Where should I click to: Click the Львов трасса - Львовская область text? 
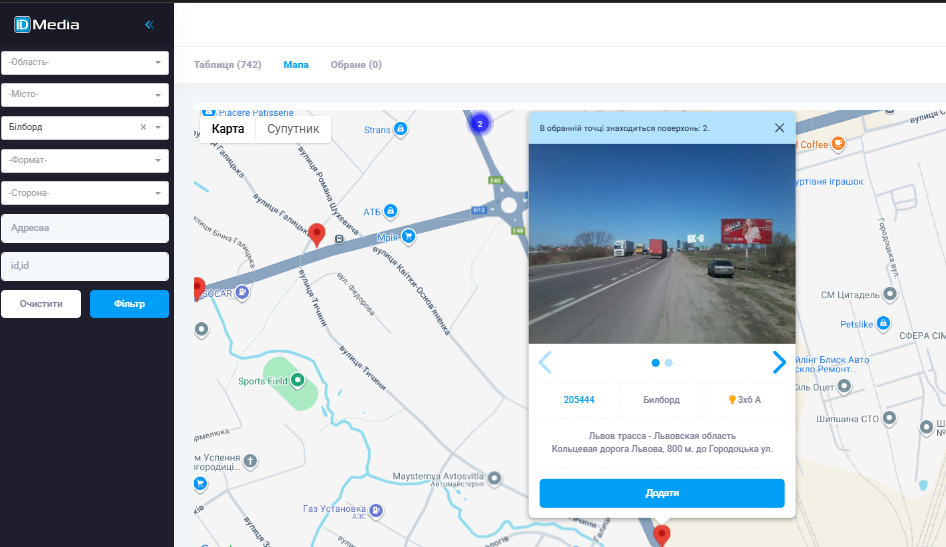[x=662, y=435]
